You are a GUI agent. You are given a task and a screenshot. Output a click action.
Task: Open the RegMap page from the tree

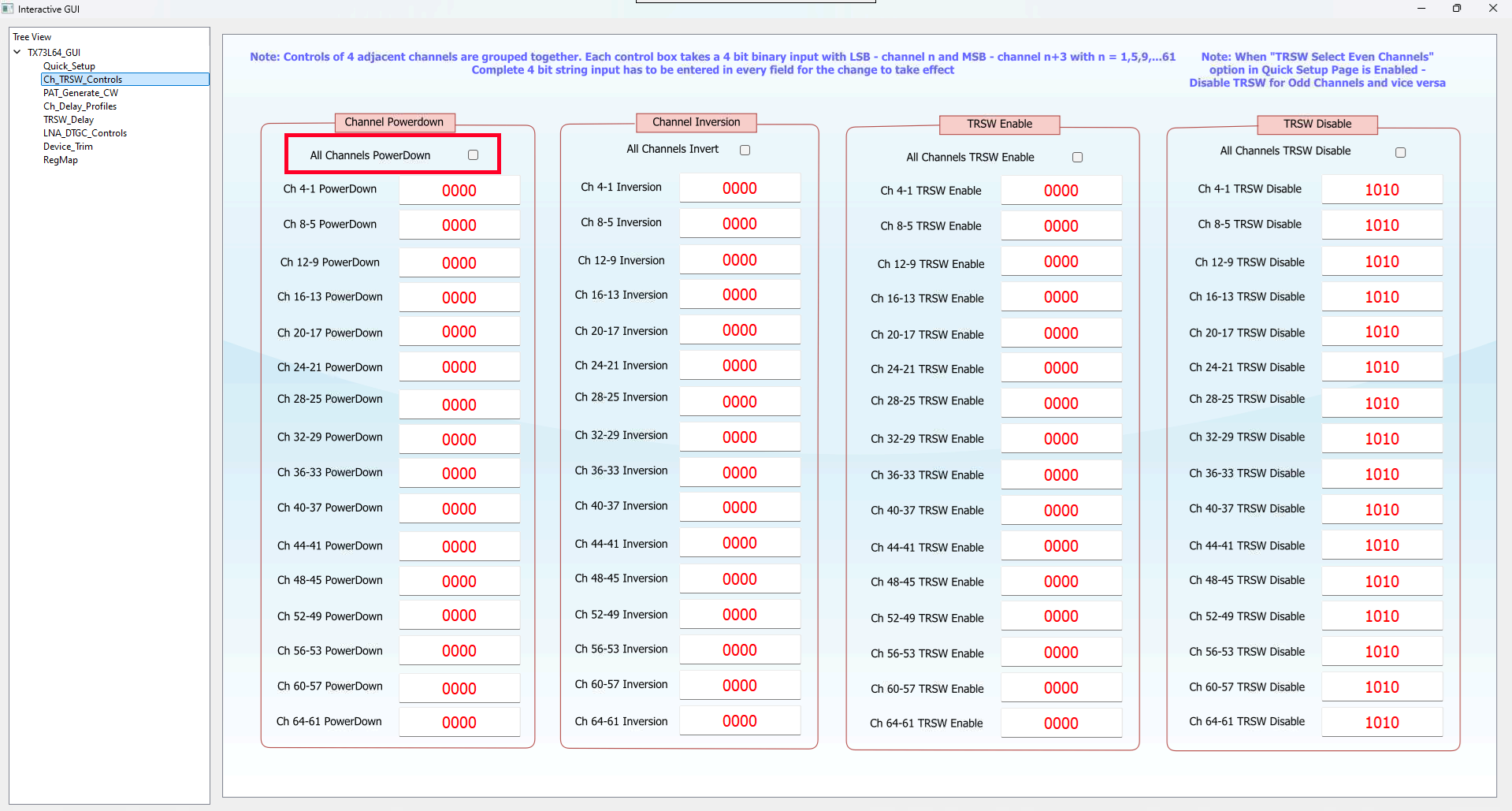click(61, 160)
